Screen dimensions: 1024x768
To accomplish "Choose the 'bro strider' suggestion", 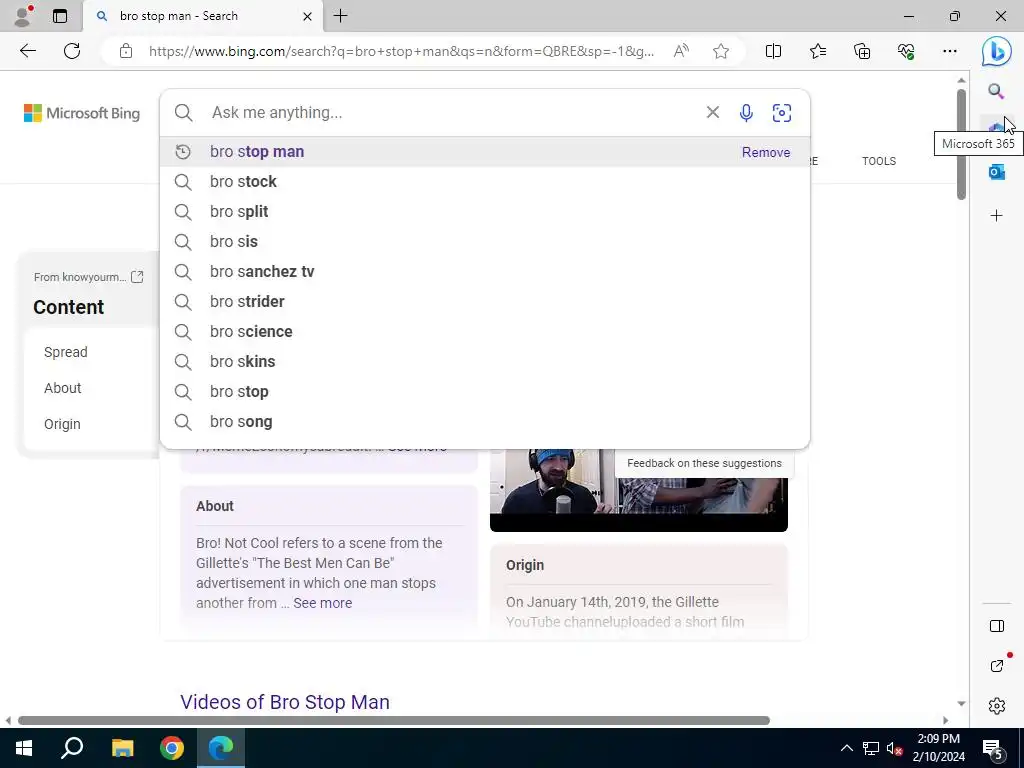I will (485, 302).
